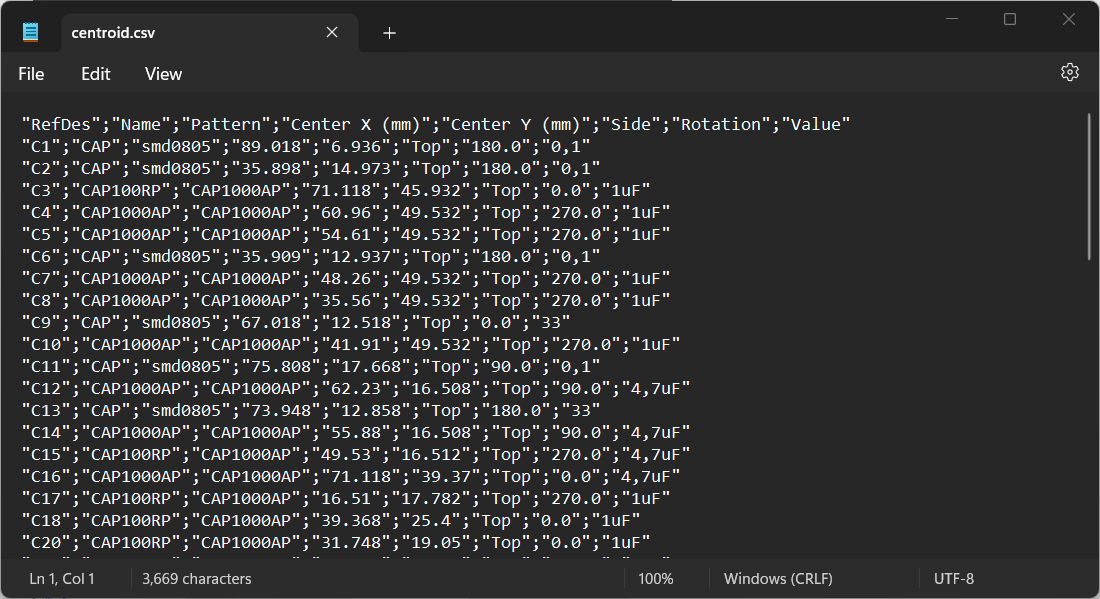Click the Ln 1, Col 1 status

(x=62, y=579)
